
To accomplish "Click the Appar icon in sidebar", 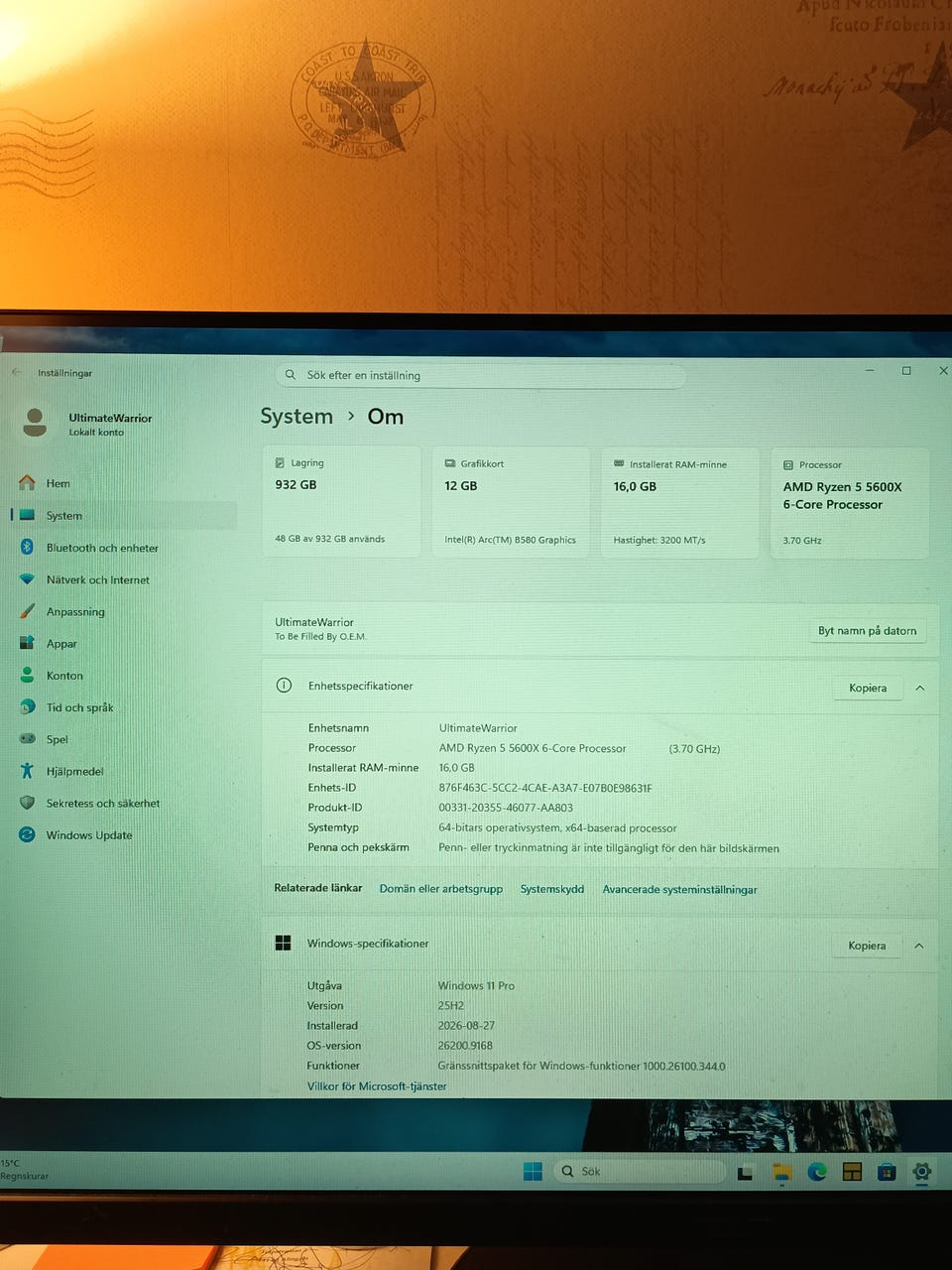I will (27, 643).
